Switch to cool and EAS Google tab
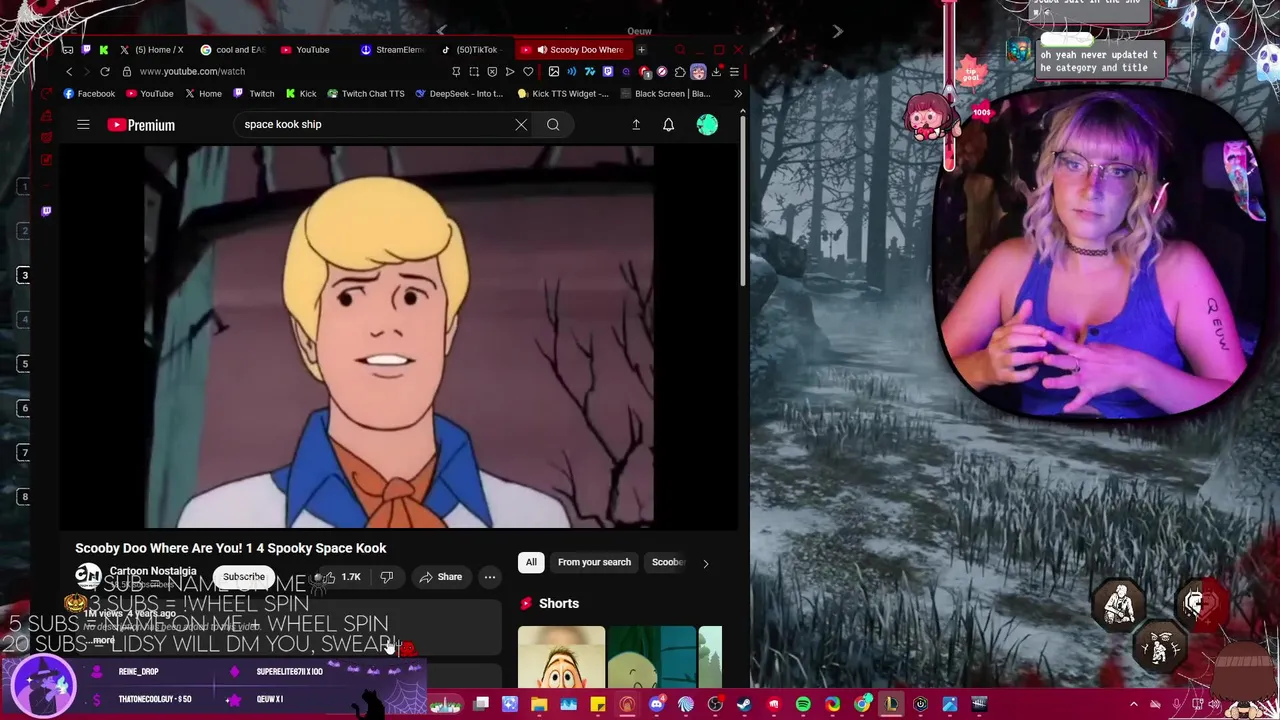The height and width of the screenshot is (720, 1280). 232,50
